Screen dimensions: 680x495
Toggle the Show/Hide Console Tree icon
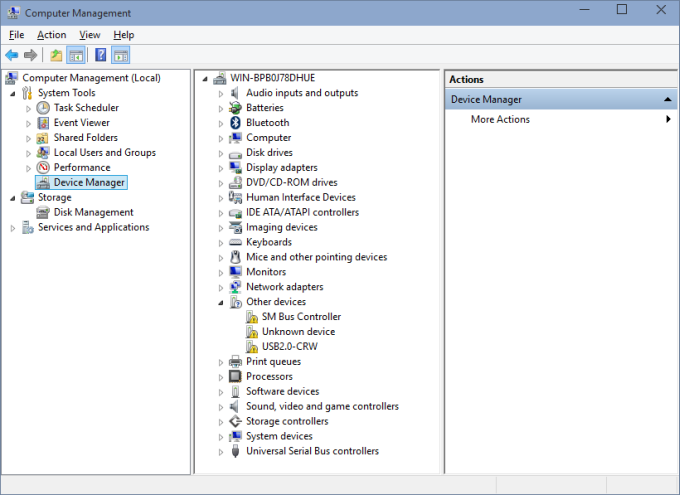tap(75, 55)
